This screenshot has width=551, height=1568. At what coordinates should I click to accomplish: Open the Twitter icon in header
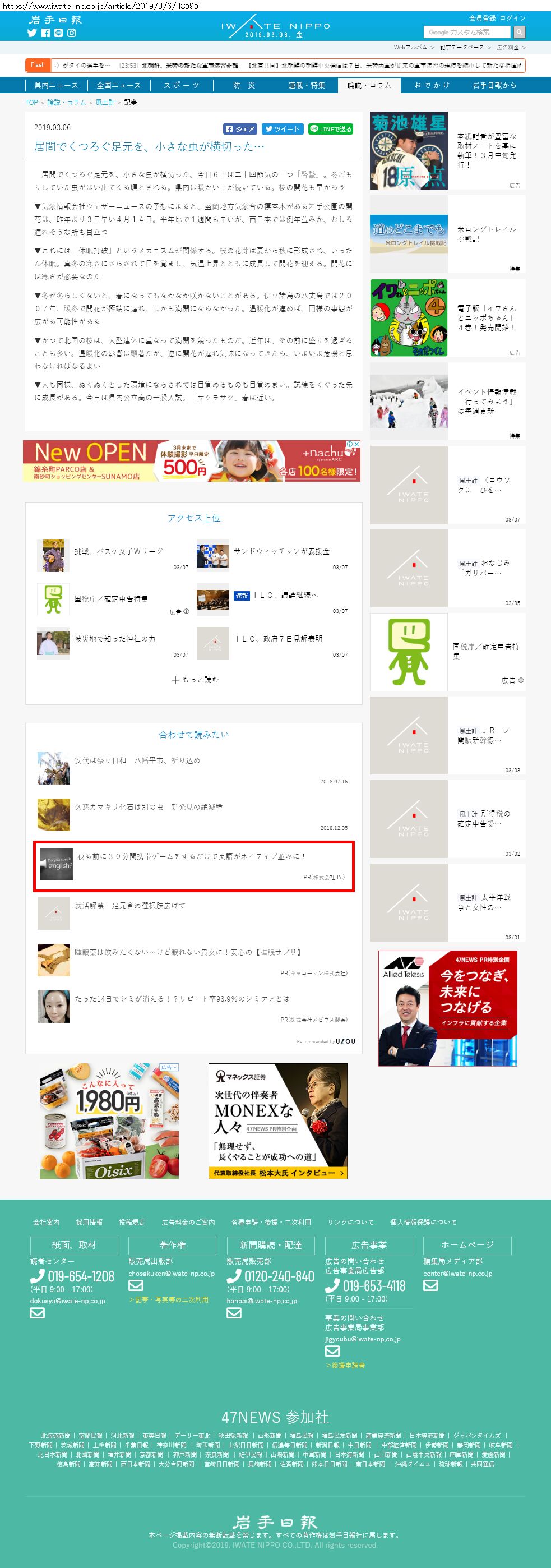click(x=33, y=33)
